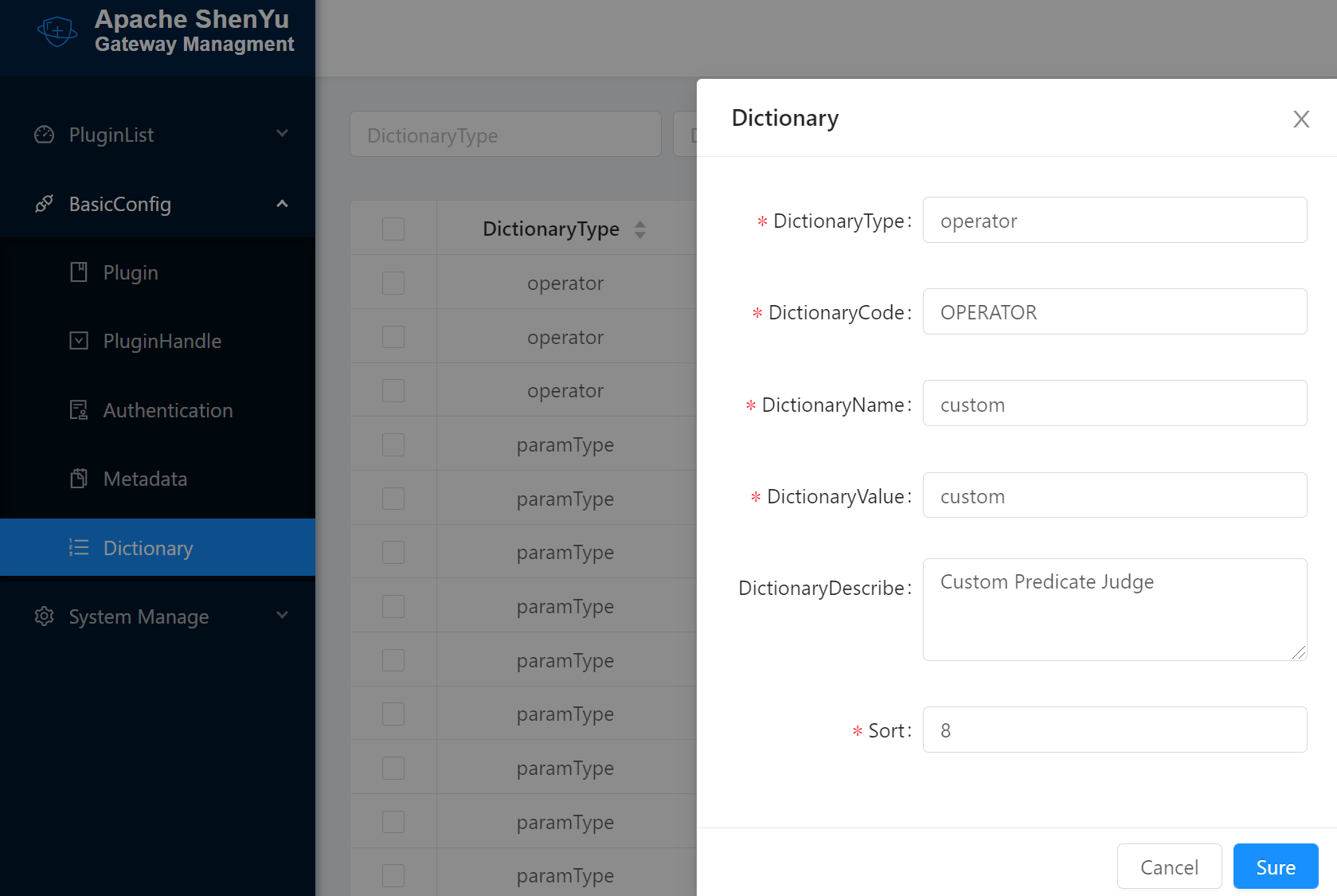The width and height of the screenshot is (1337, 896).
Task: Expand the PluginList menu chevron
Action: point(282,135)
